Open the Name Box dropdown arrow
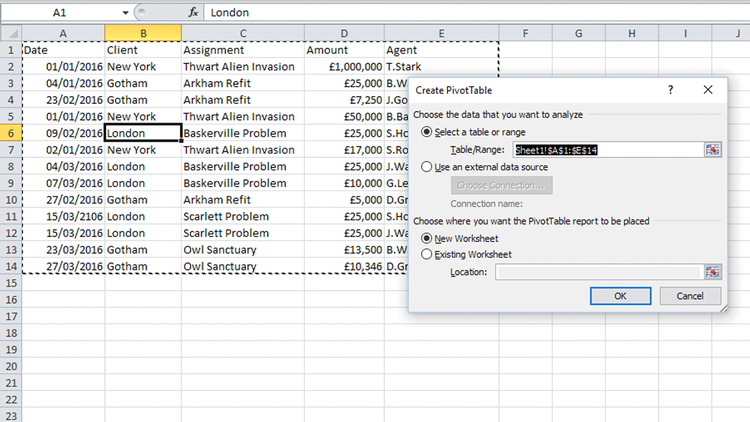This screenshot has width=750, height=422. coord(124,13)
